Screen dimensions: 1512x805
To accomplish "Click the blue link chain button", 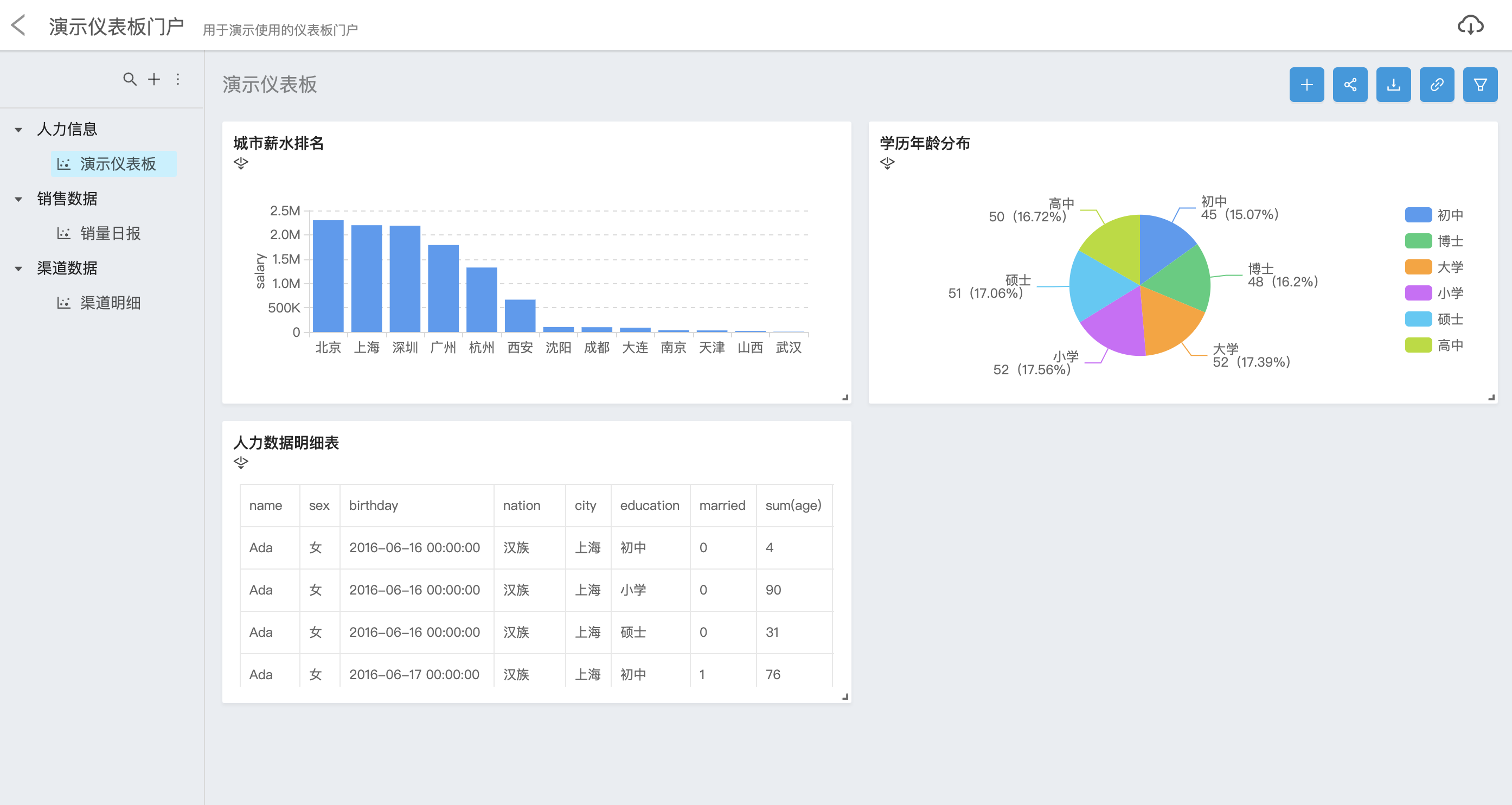I will coord(1436,85).
